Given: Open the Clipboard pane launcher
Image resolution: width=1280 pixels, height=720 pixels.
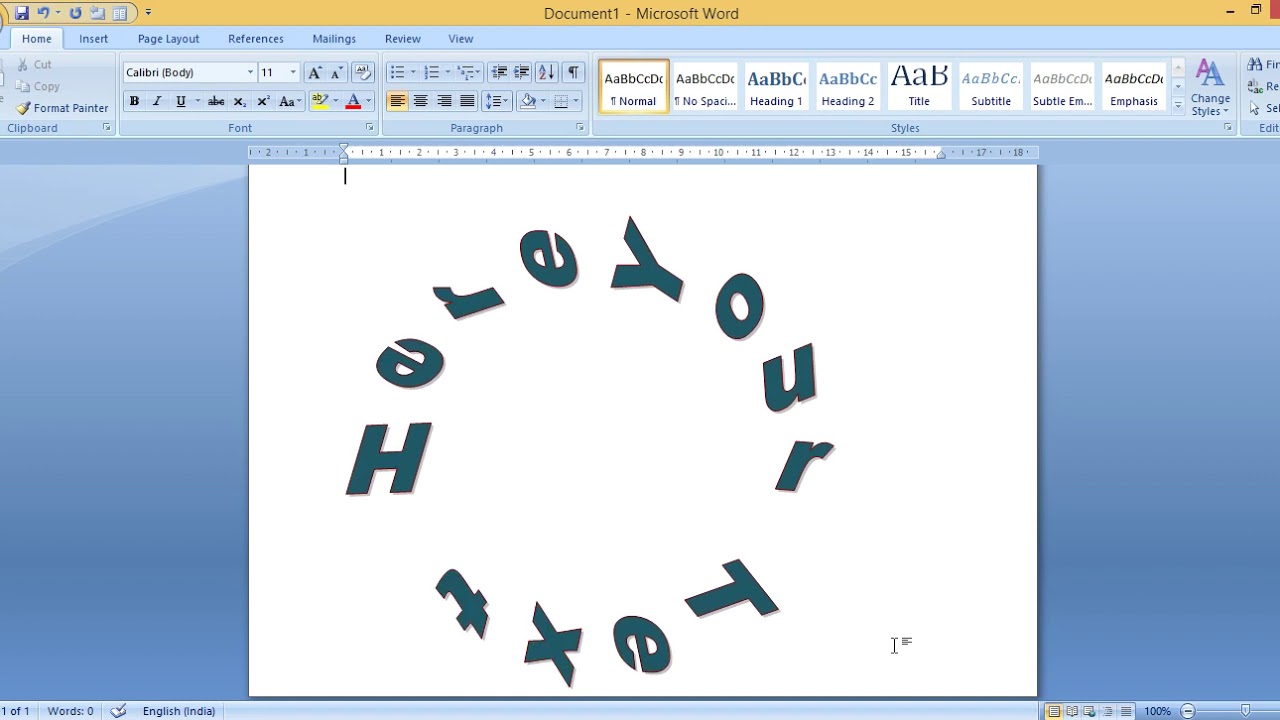Looking at the screenshot, I should click(x=106, y=128).
